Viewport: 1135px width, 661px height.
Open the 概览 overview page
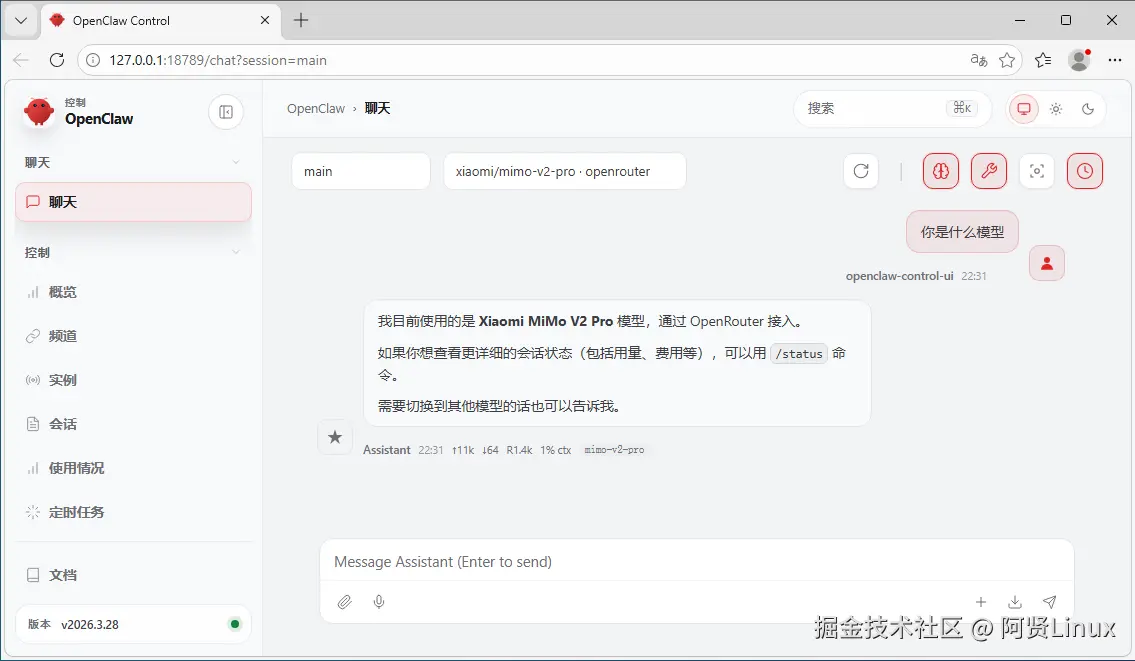point(133,292)
